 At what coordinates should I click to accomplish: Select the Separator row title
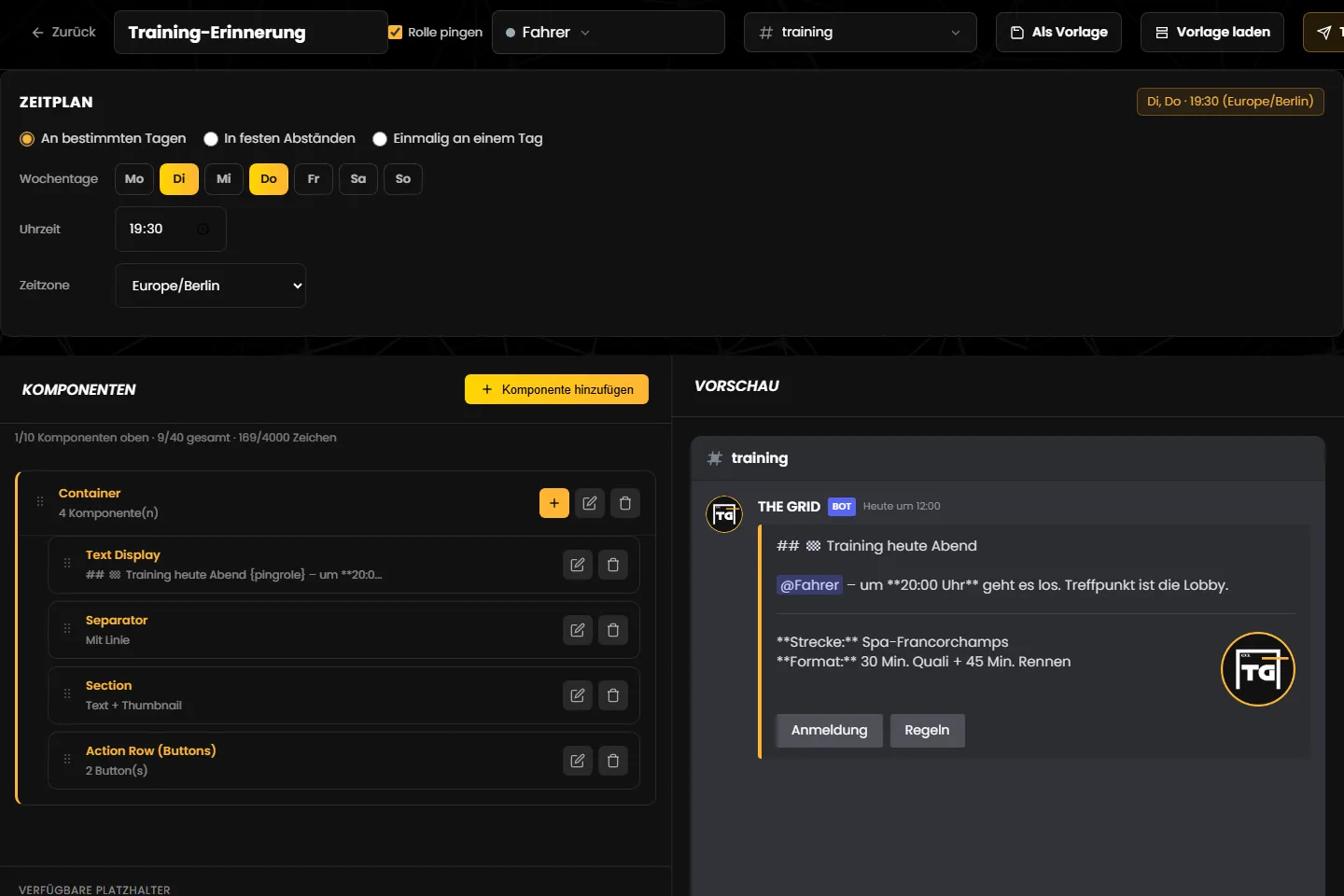[117, 620]
